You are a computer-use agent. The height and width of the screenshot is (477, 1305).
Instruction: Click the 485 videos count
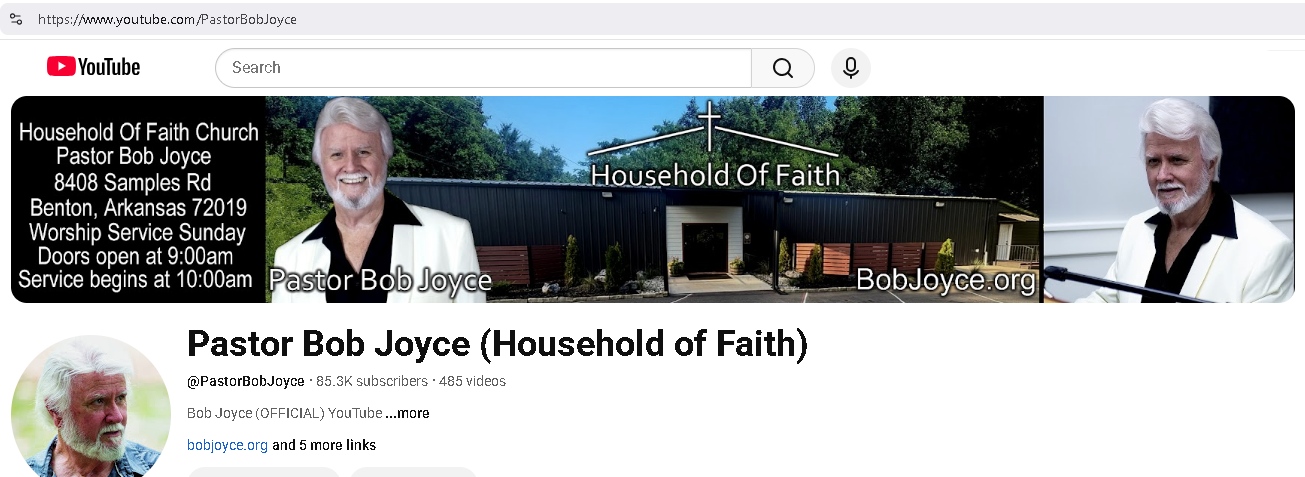pyautogui.click(x=472, y=381)
